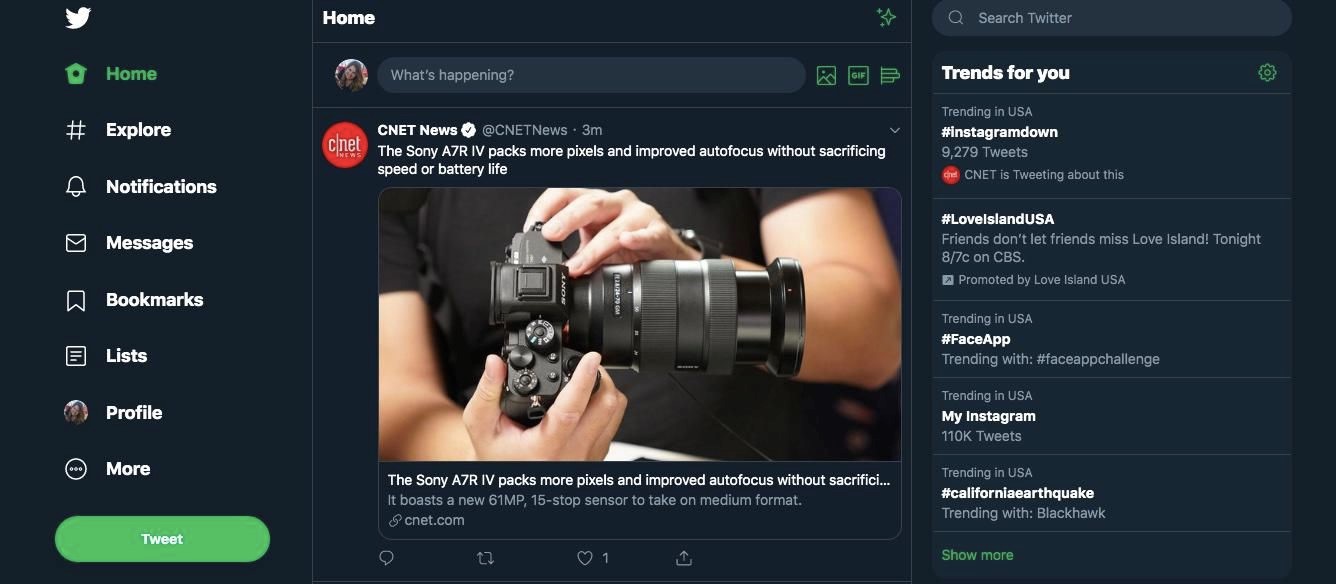Image resolution: width=1336 pixels, height=584 pixels.
Task: Reply to the CNET News tweet
Action: click(x=387, y=558)
